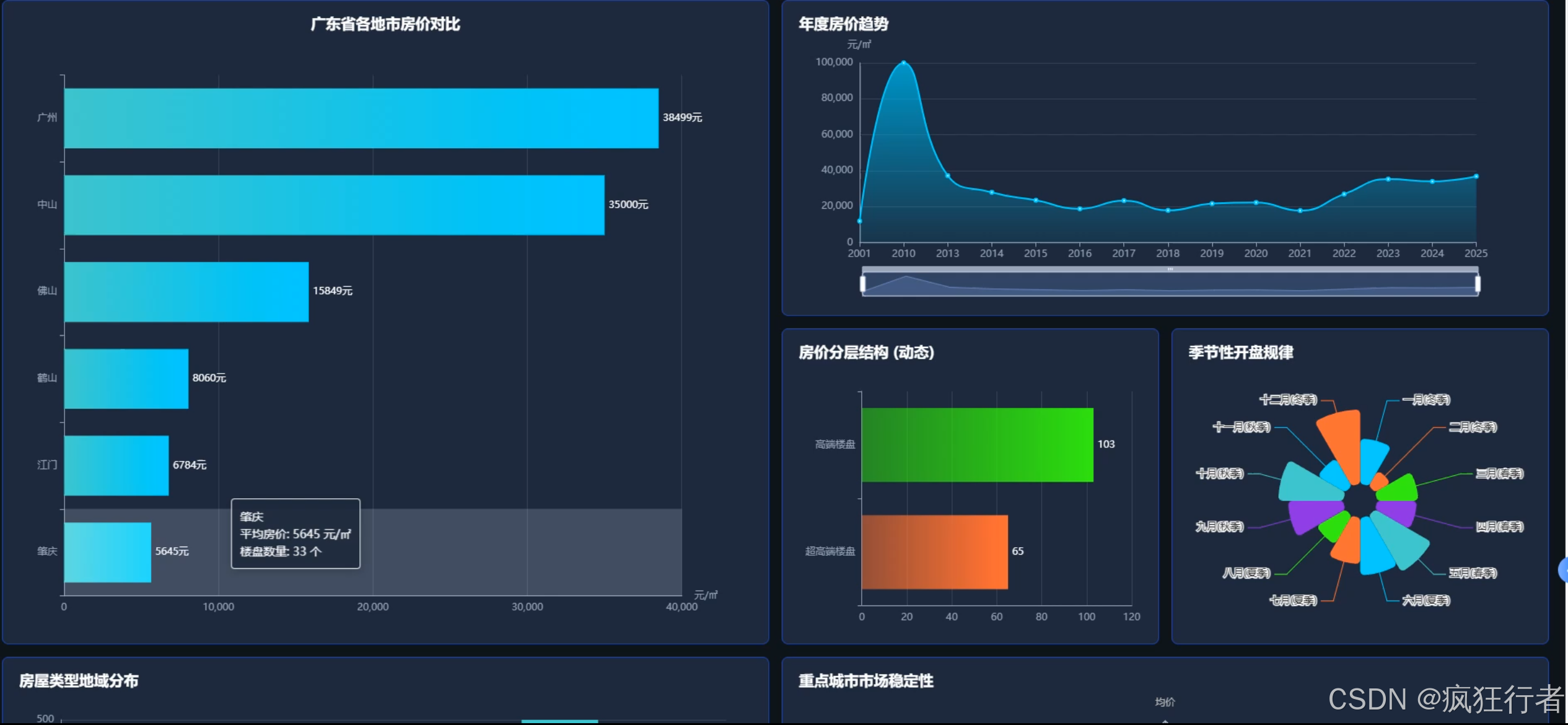
Task: Select the 肇庆 highlighted bar
Action: [x=107, y=552]
